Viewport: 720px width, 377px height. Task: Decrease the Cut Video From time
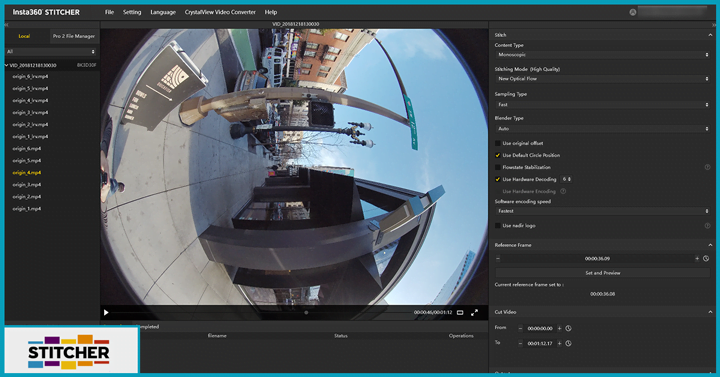(520, 328)
